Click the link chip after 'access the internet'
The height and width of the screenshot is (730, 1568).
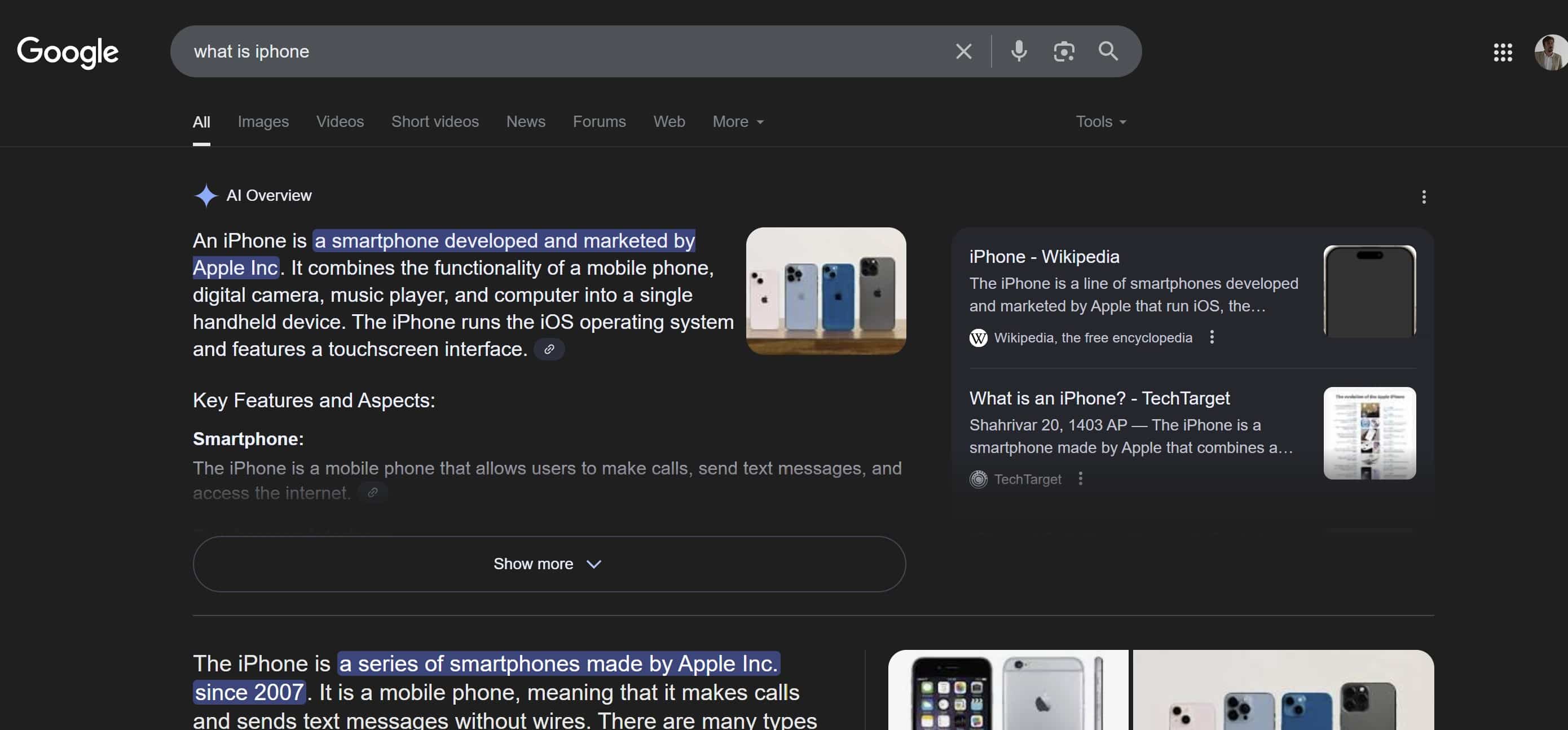tap(372, 492)
